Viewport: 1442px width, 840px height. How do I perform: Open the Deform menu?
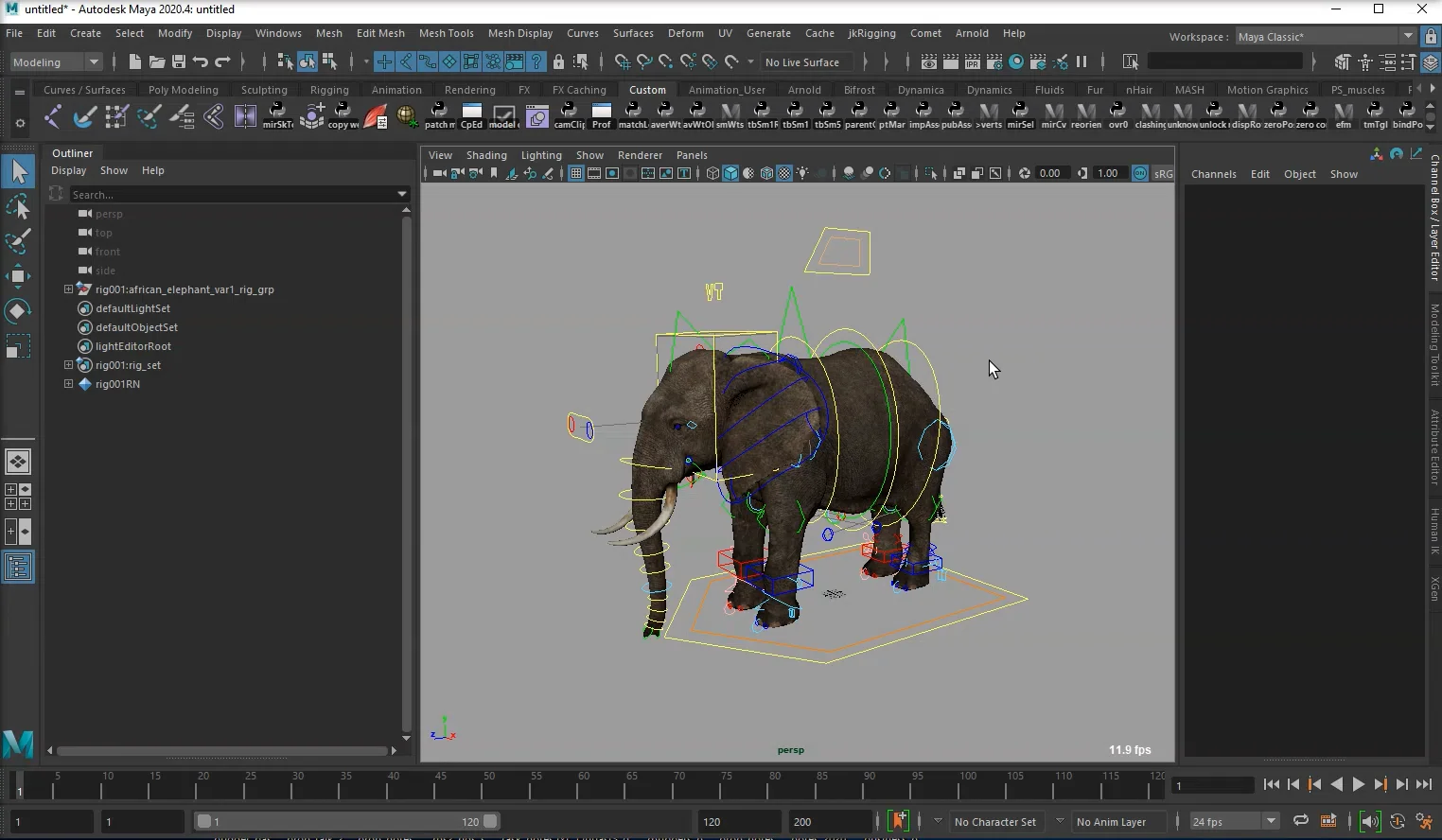[x=685, y=33]
